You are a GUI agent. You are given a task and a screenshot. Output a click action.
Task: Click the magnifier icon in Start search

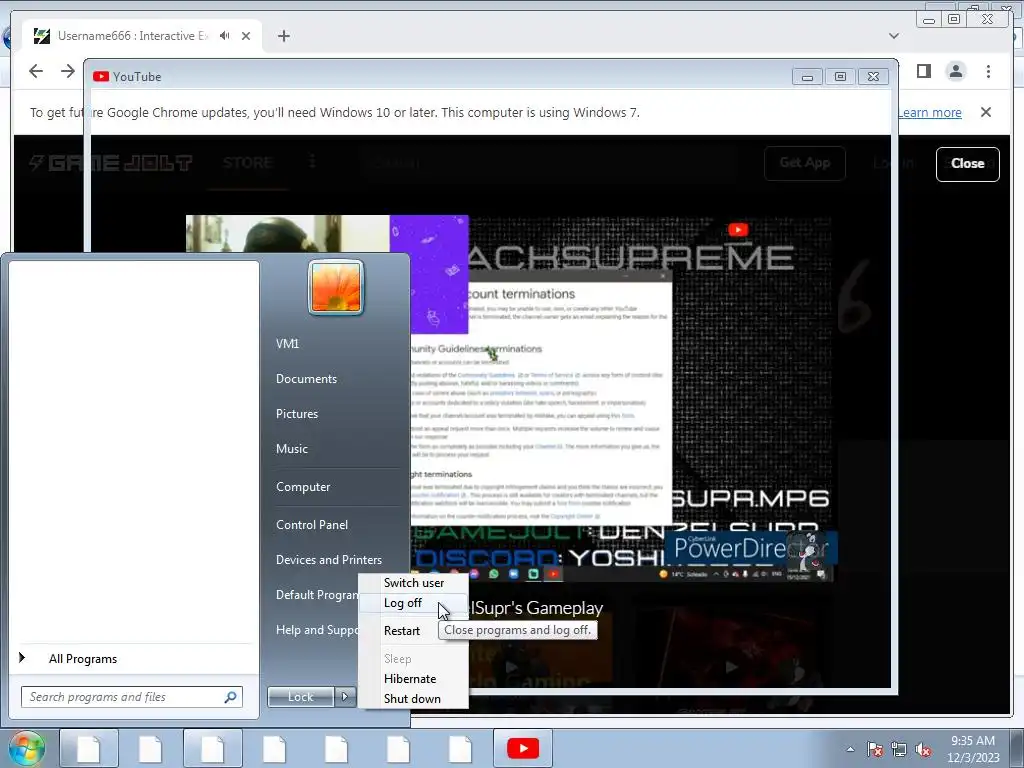click(x=231, y=697)
